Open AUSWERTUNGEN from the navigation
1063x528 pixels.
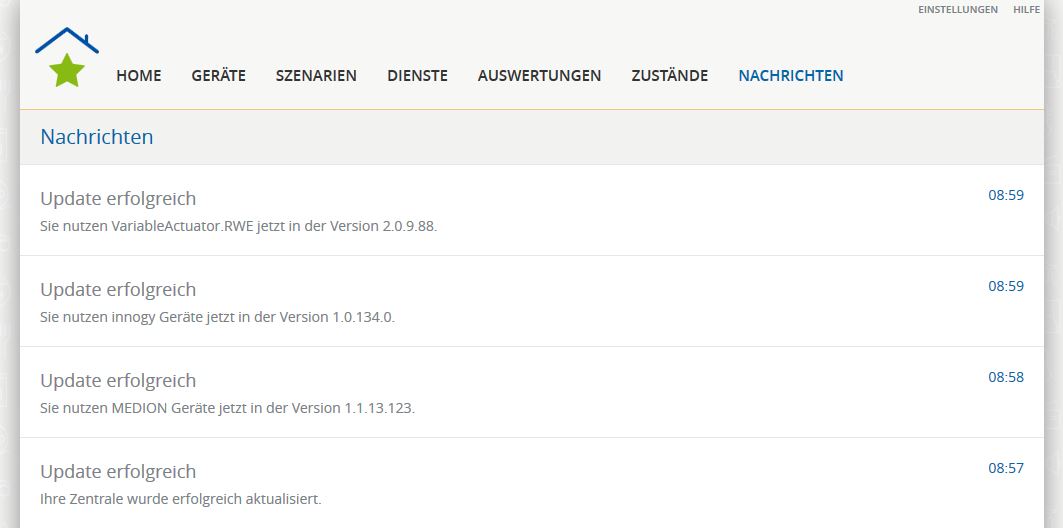(x=539, y=76)
